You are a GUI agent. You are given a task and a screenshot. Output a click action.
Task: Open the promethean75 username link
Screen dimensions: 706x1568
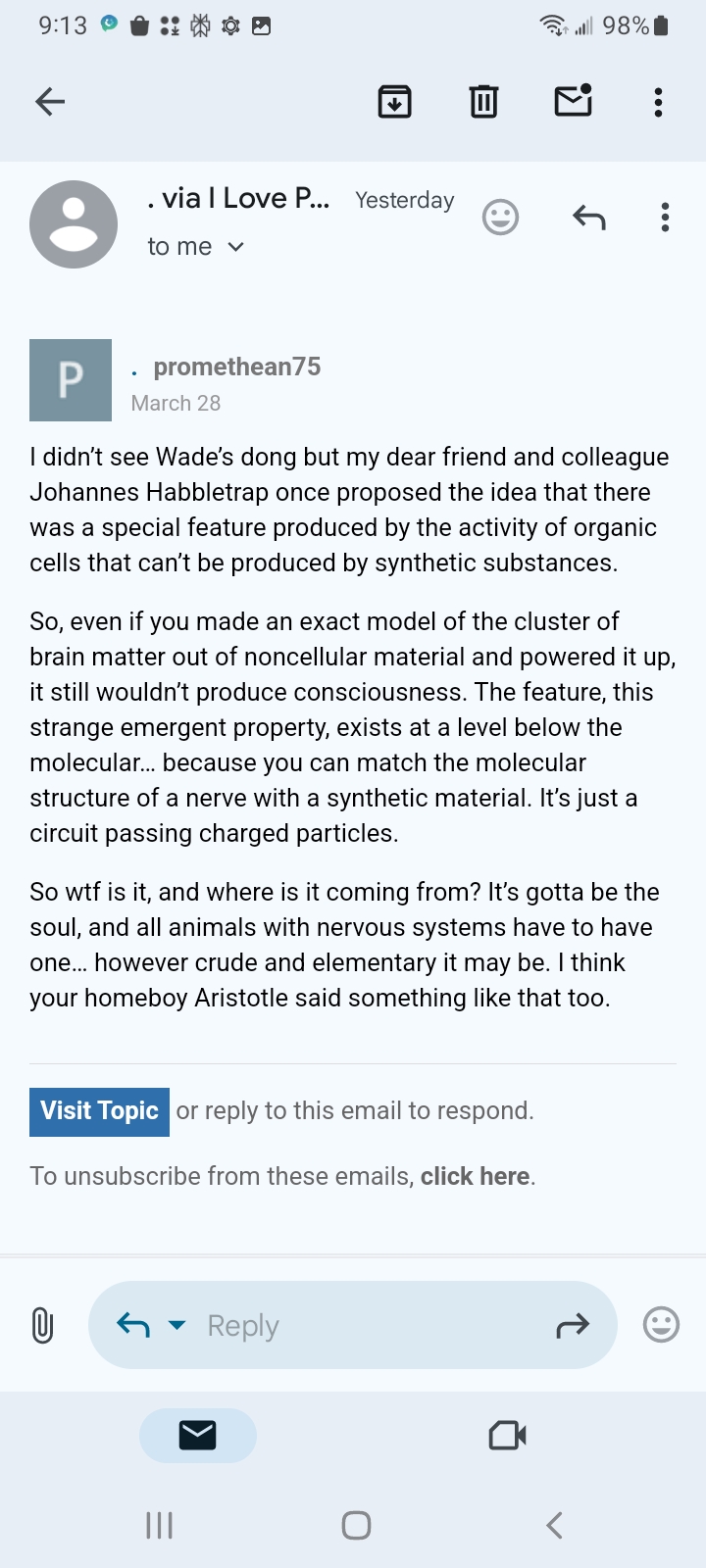[x=236, y=367]
